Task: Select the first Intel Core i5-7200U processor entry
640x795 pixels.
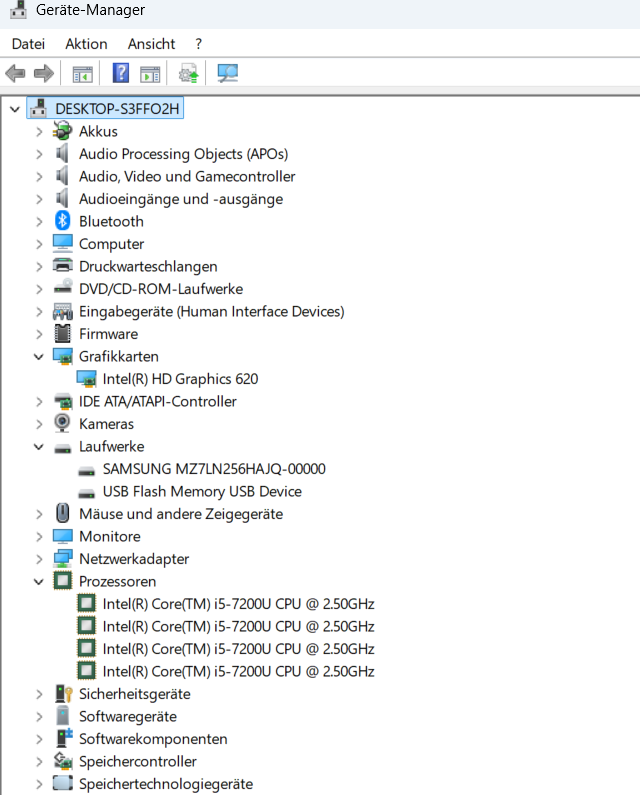Action: click(238, 604)
